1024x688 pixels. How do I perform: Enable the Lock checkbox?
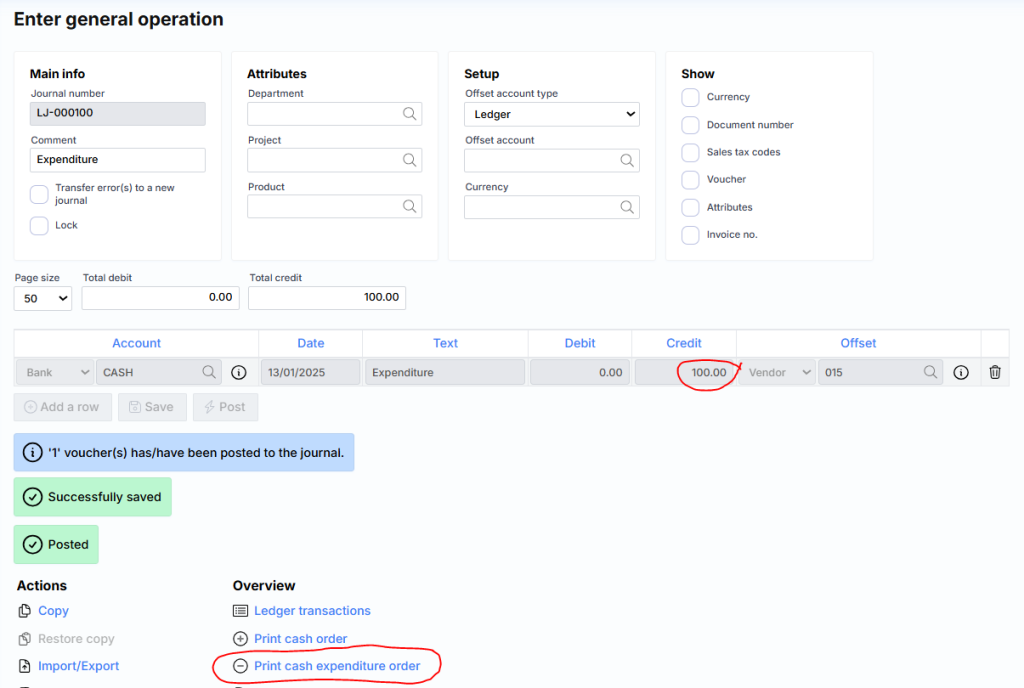tap(39, 225)
